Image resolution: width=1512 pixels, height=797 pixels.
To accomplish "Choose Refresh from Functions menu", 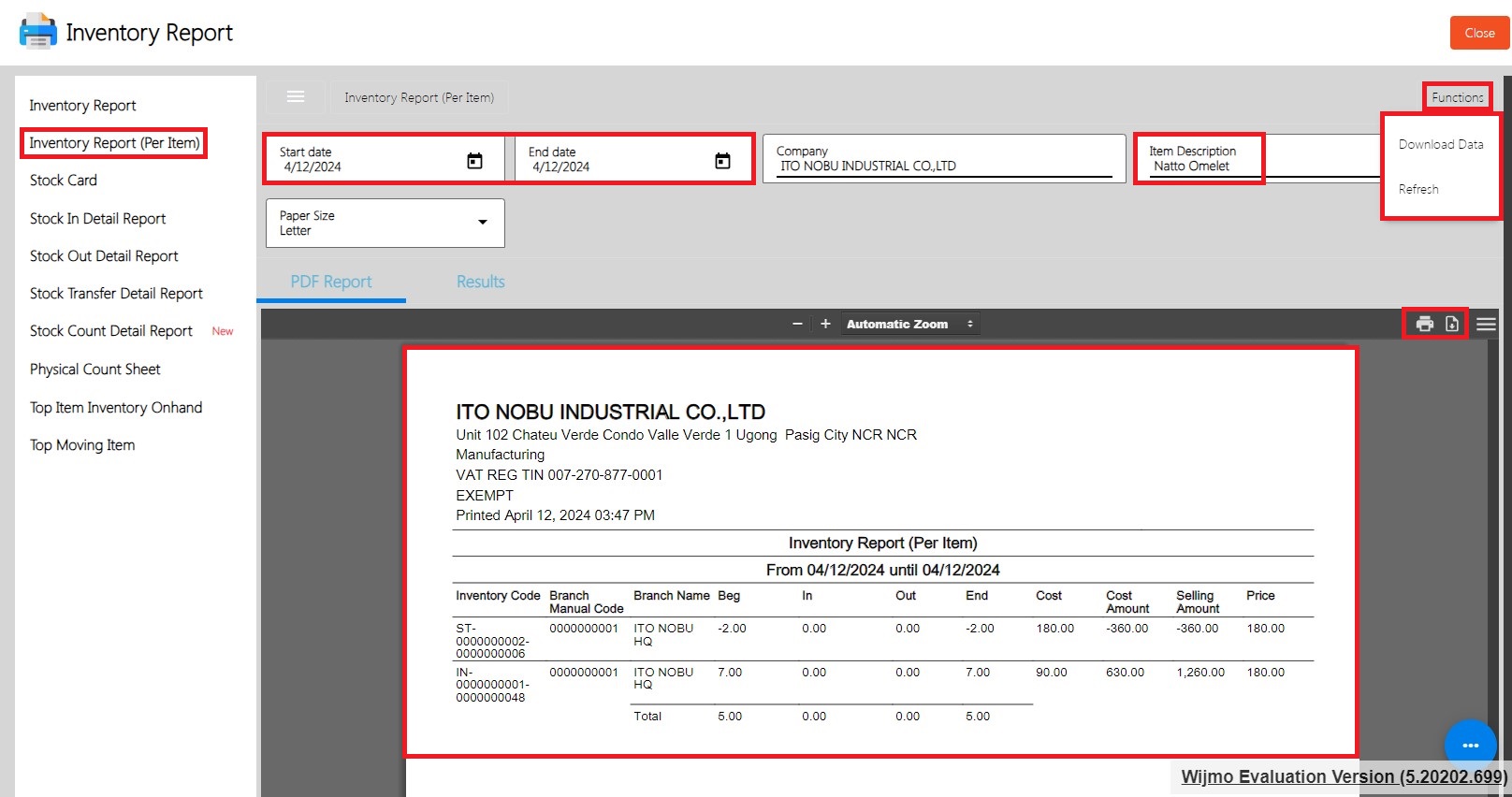I will click(1418, 189).
